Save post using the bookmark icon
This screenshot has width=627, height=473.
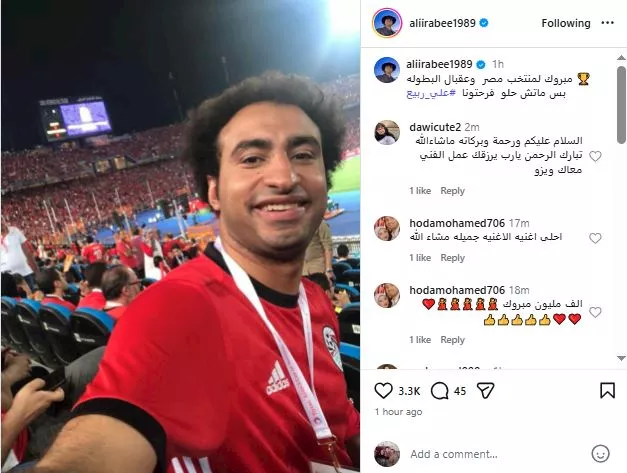click(x=607, y=391)
